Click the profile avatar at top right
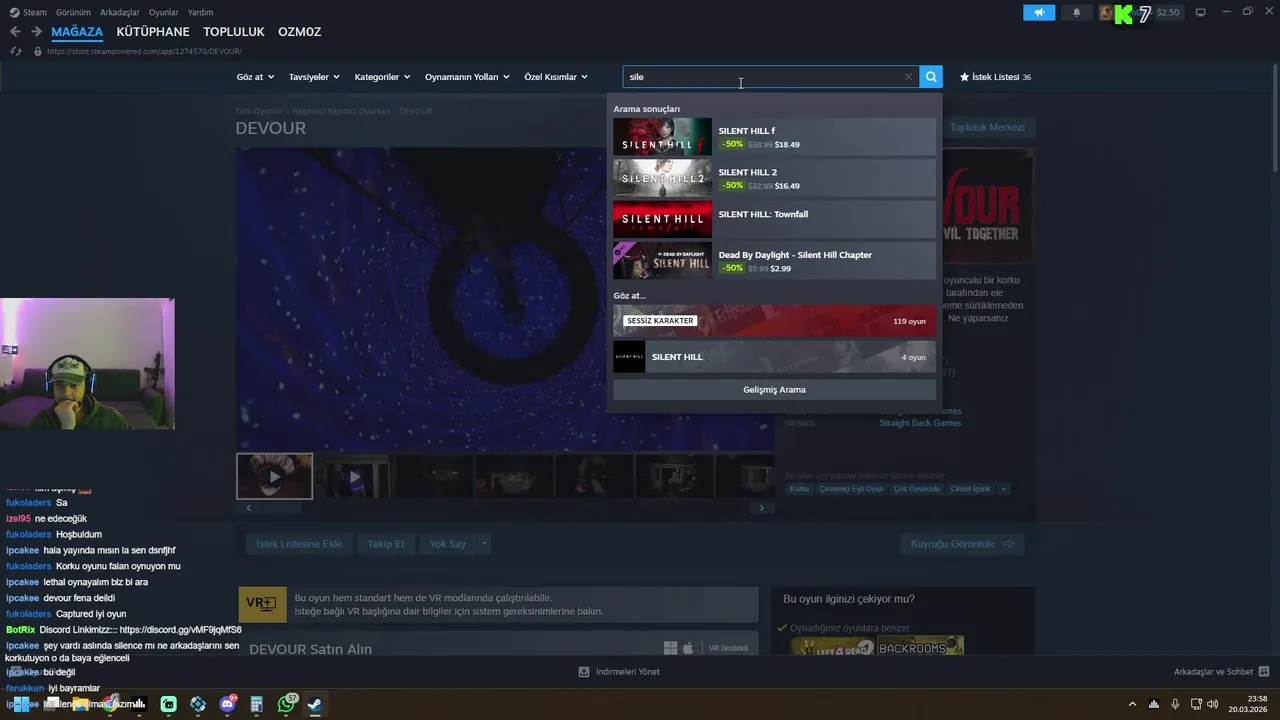 (1107, 12)
